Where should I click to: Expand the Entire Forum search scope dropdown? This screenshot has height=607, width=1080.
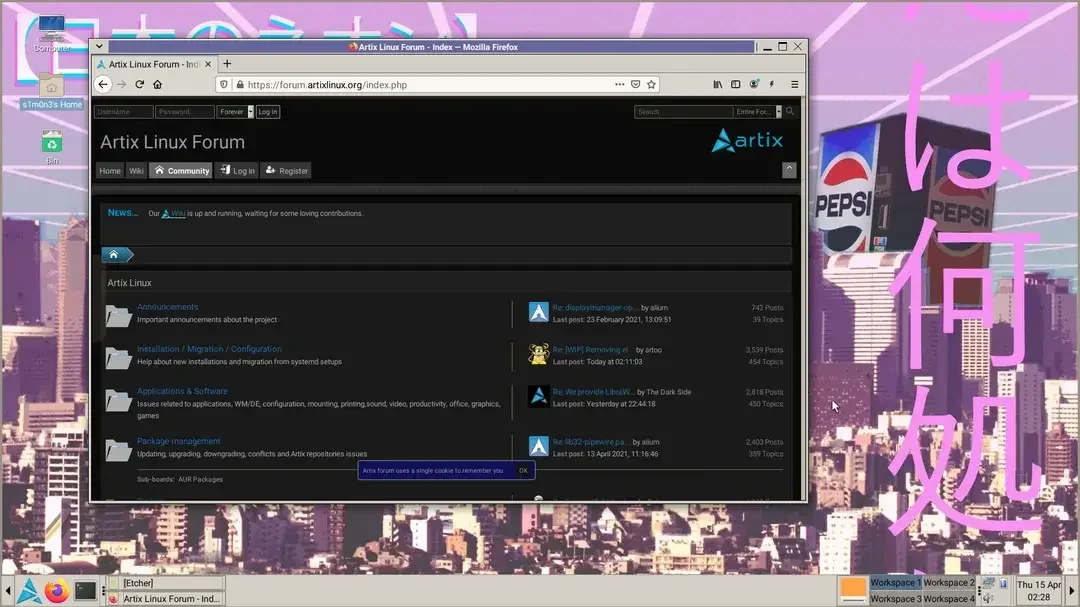coord(755,112)
